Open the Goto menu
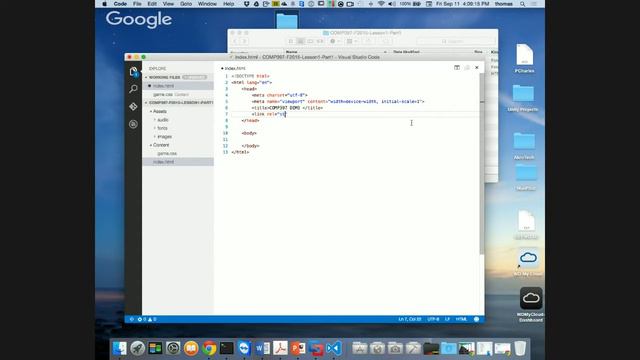Image resolution: width=640 pixels, height=360 pixels. (x=186, y=4)
